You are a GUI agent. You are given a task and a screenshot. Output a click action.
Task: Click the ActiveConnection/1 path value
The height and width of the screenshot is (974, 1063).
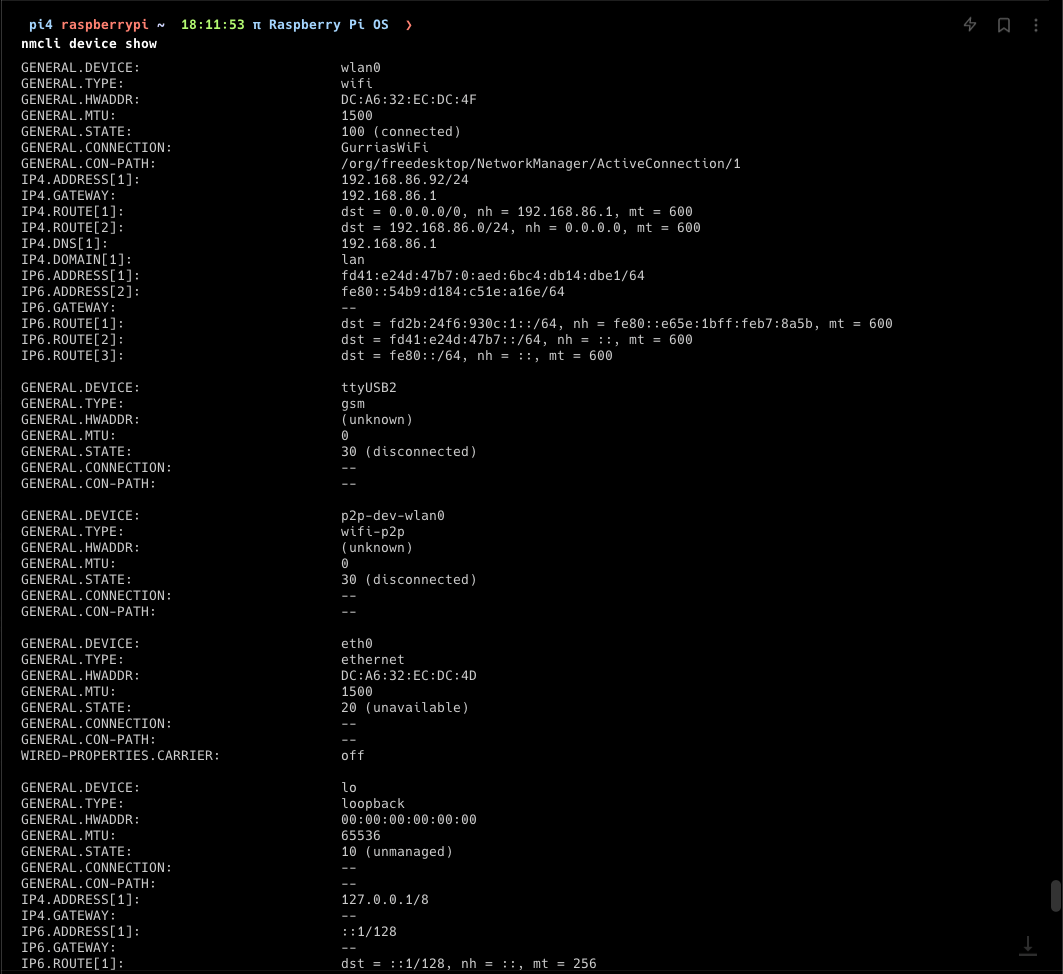coord(540,164)
